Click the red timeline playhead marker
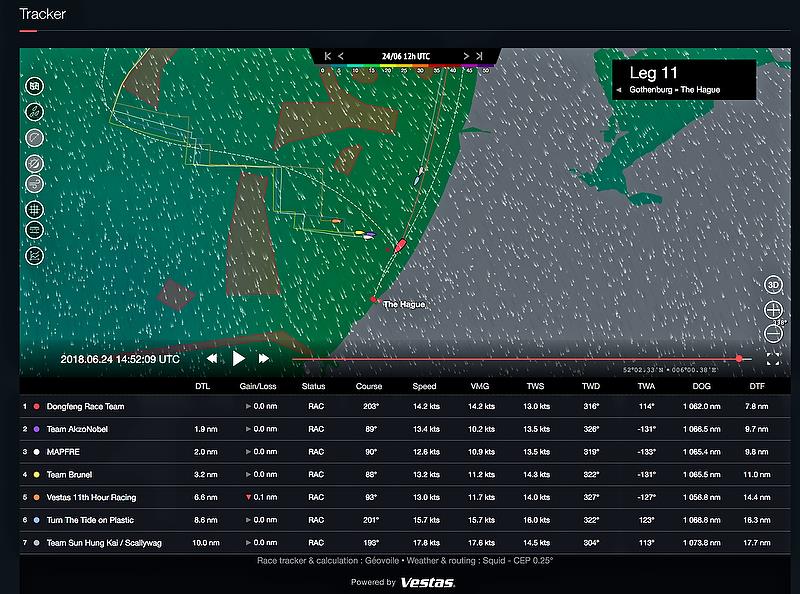The image size is (800, 594). [739, 358]
